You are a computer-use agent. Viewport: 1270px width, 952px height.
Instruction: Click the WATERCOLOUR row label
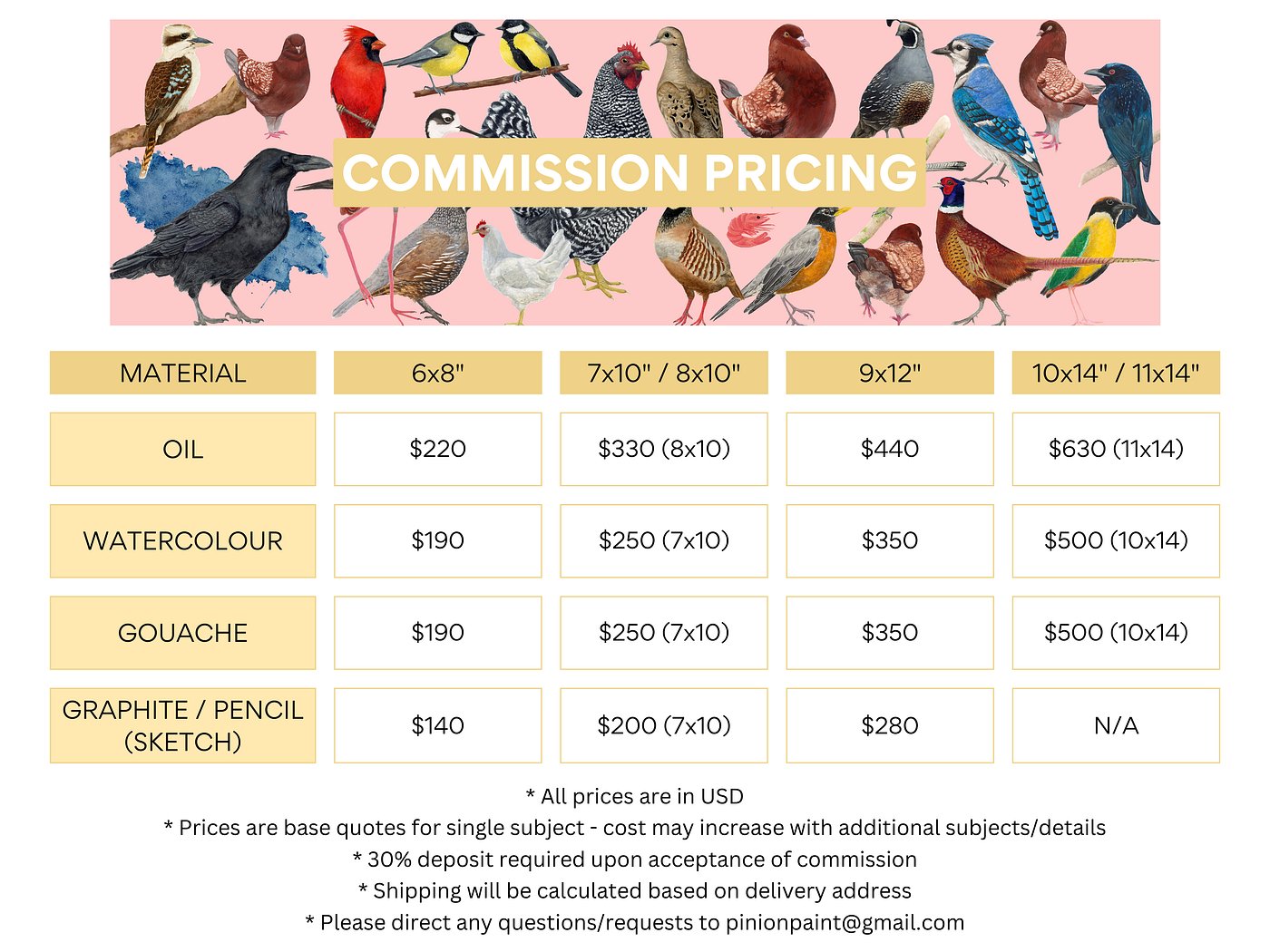[x=182, y=541]
